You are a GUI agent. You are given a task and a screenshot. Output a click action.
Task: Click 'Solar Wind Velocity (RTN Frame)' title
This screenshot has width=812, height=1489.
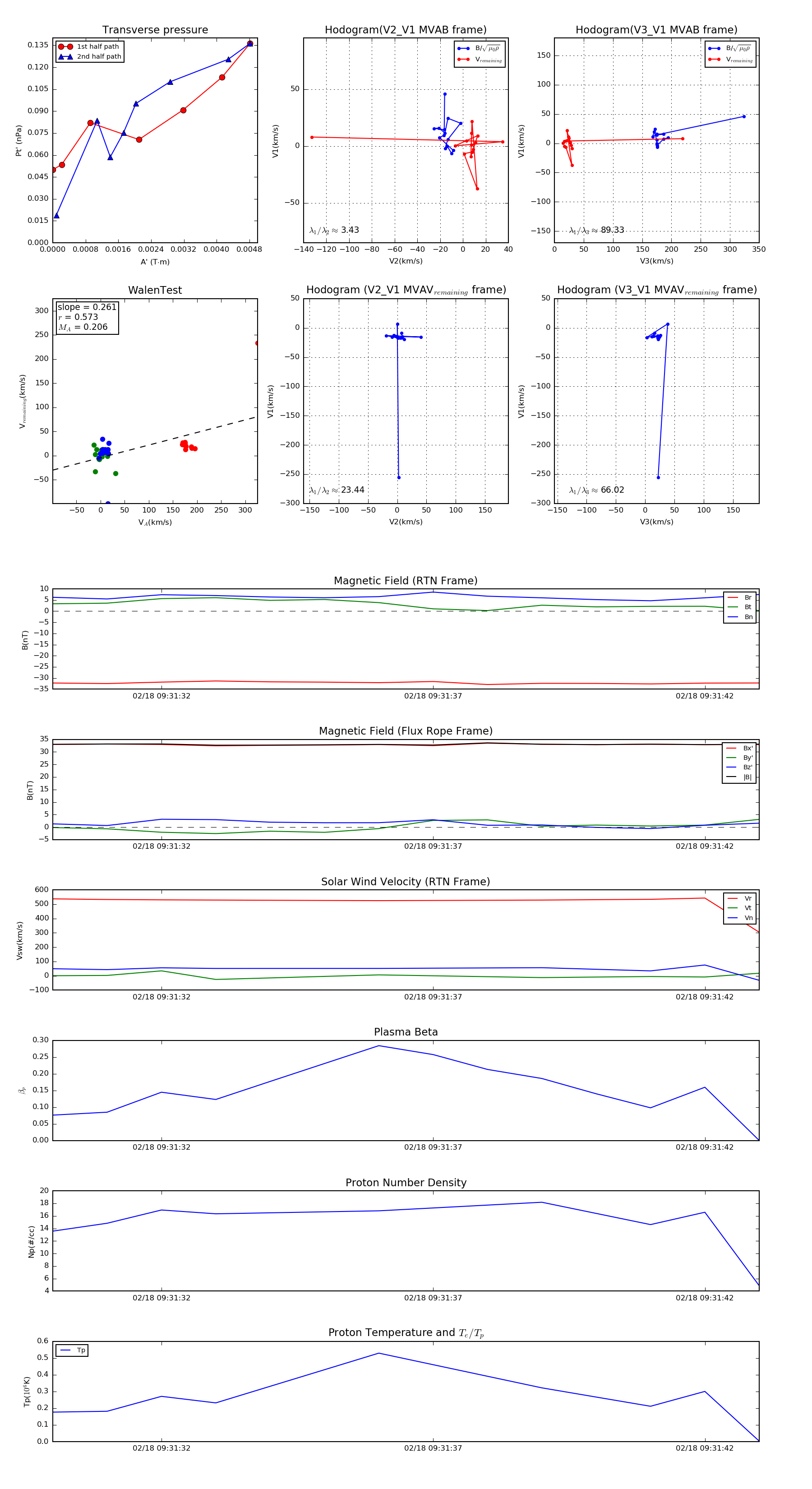tap(406, 882)
